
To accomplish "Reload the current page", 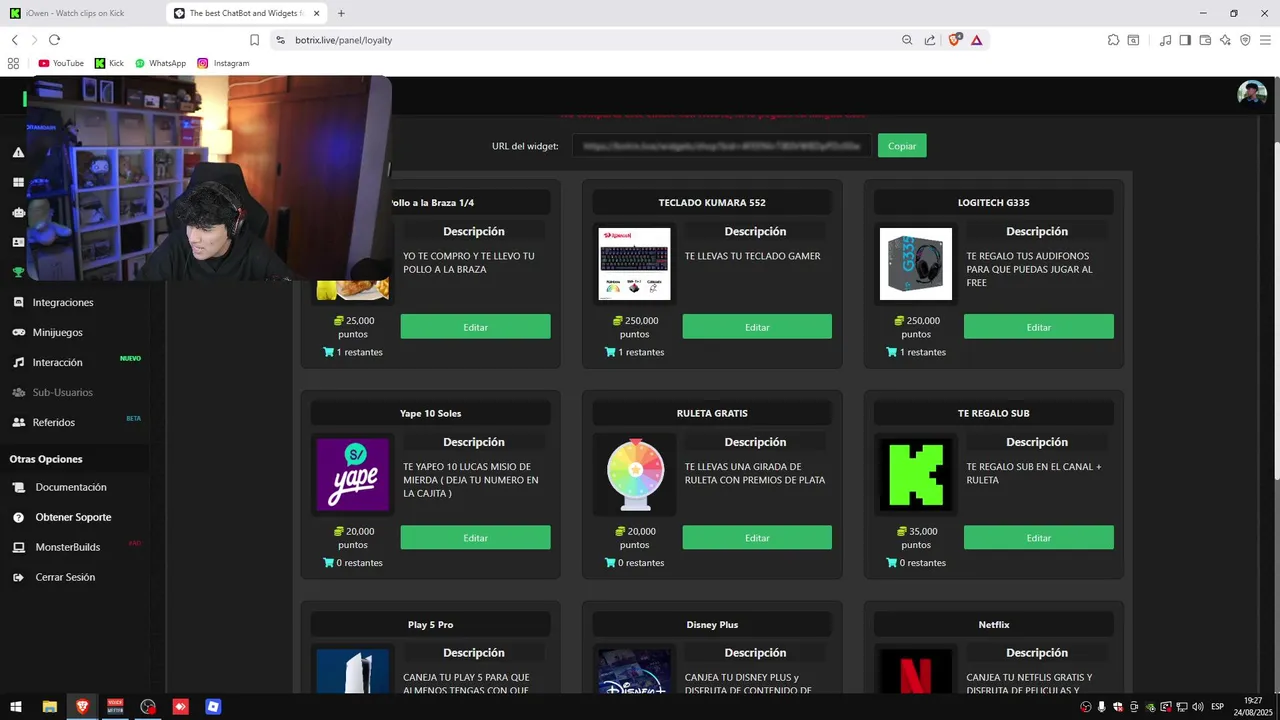I will pos(54,40).
